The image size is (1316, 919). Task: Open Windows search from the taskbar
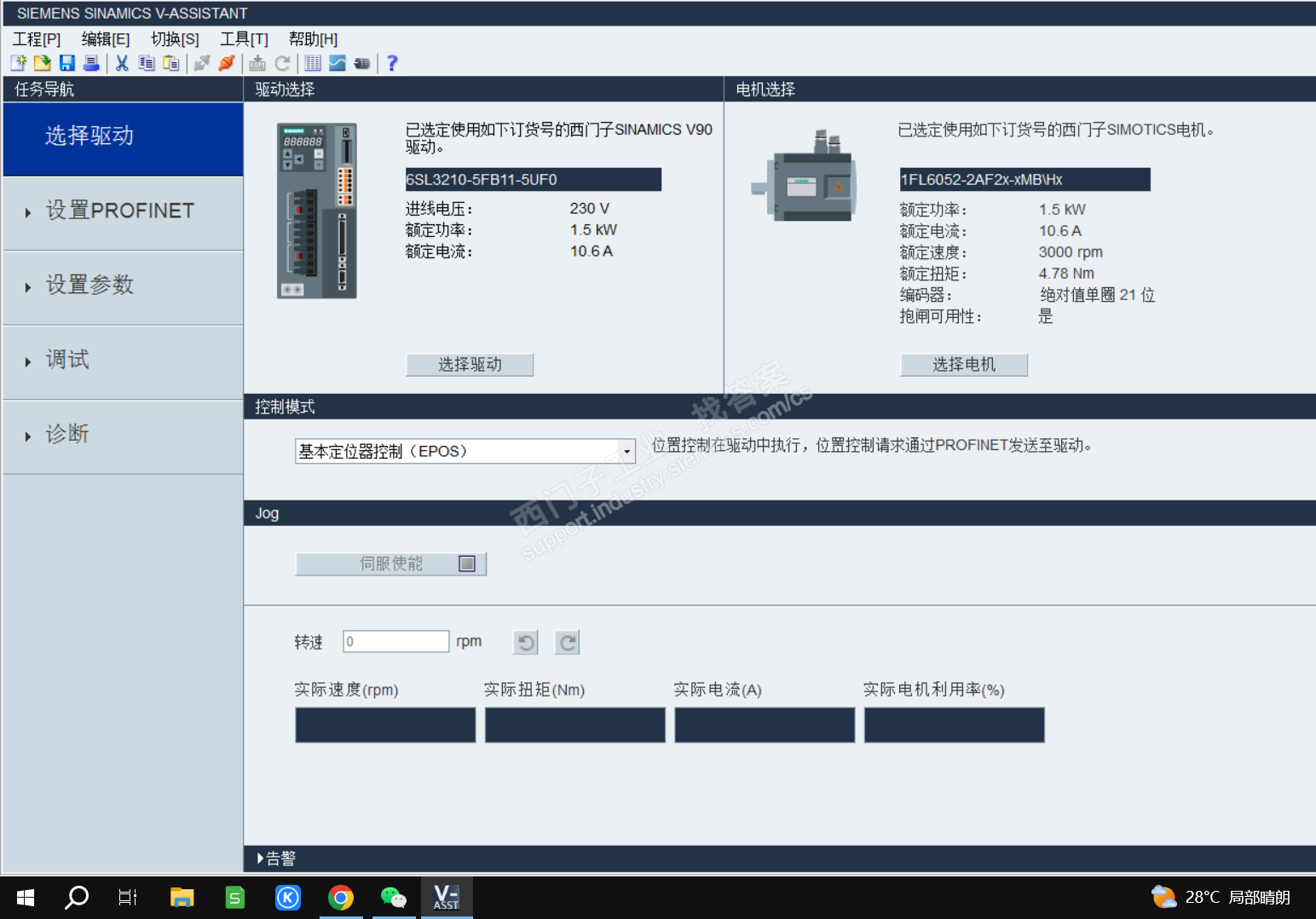[x=77, y=897]
